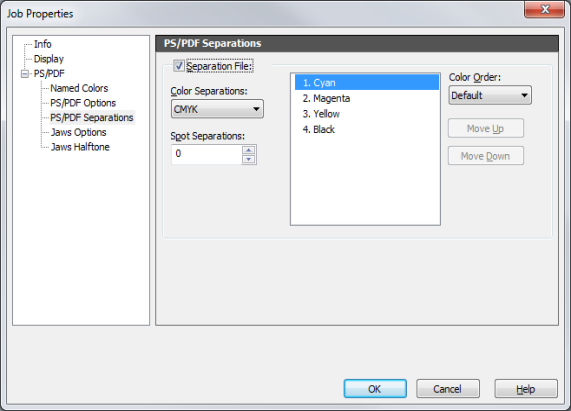Open Jaws Options page
The height and width of the screenshot is (411, 571).
point(79,132)
